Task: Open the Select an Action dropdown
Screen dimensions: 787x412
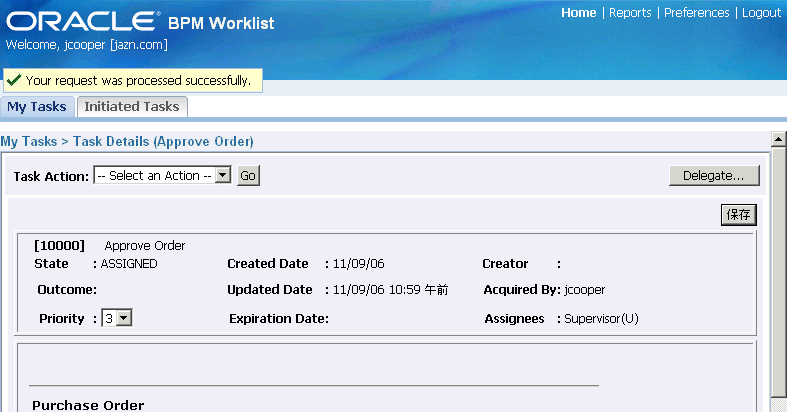Action: coord(162,176)
